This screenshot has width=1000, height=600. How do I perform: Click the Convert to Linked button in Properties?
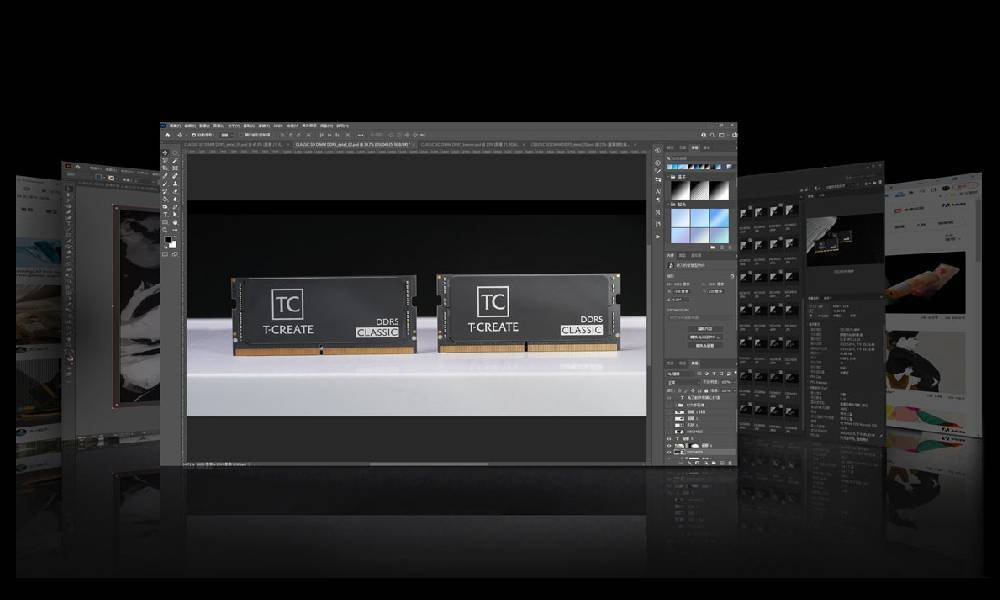[x=705, y=337]
